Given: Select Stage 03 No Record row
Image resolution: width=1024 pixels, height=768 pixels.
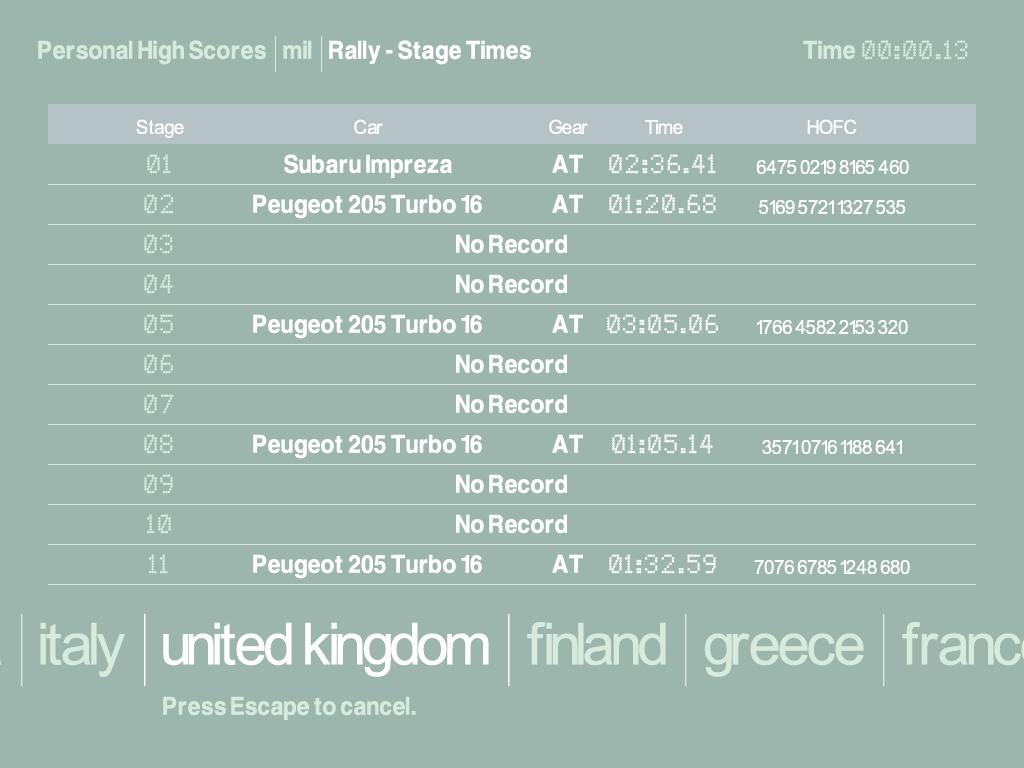Looking at the screenshot, I should point(511,245).
